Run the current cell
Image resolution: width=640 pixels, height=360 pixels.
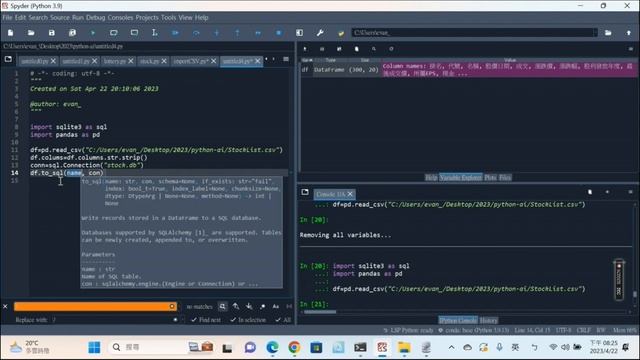pos(113,33)
